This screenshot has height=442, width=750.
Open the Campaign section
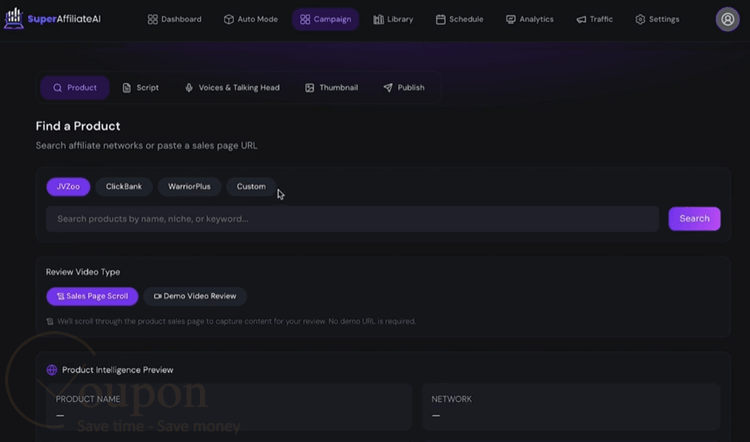[x=325, y=20]
